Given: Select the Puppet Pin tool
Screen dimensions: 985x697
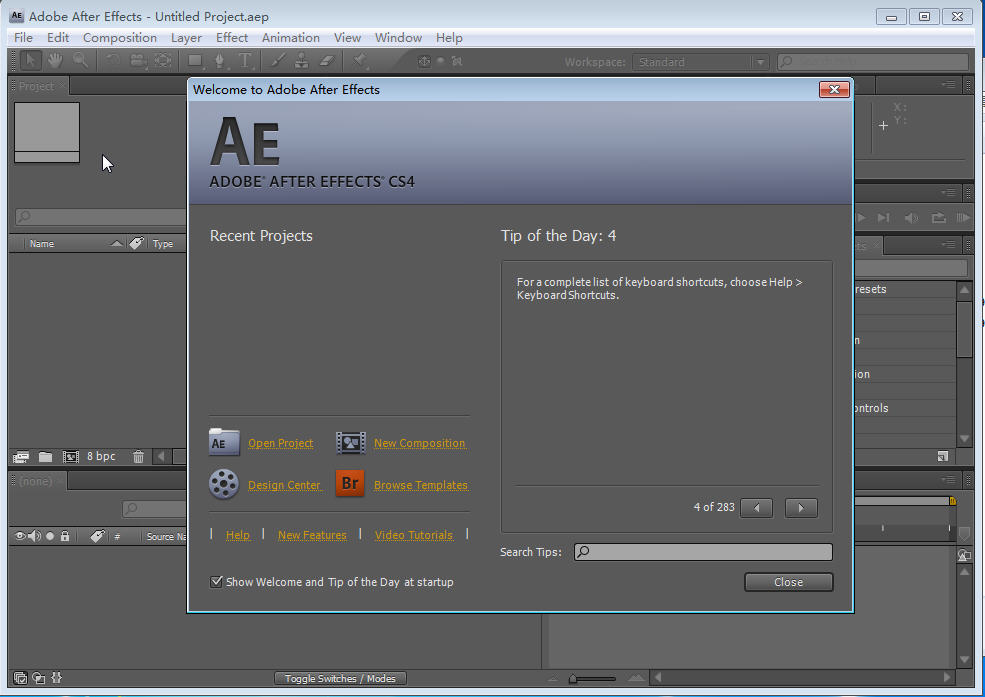Looking at the screenshot, I should tap(360, 60).
